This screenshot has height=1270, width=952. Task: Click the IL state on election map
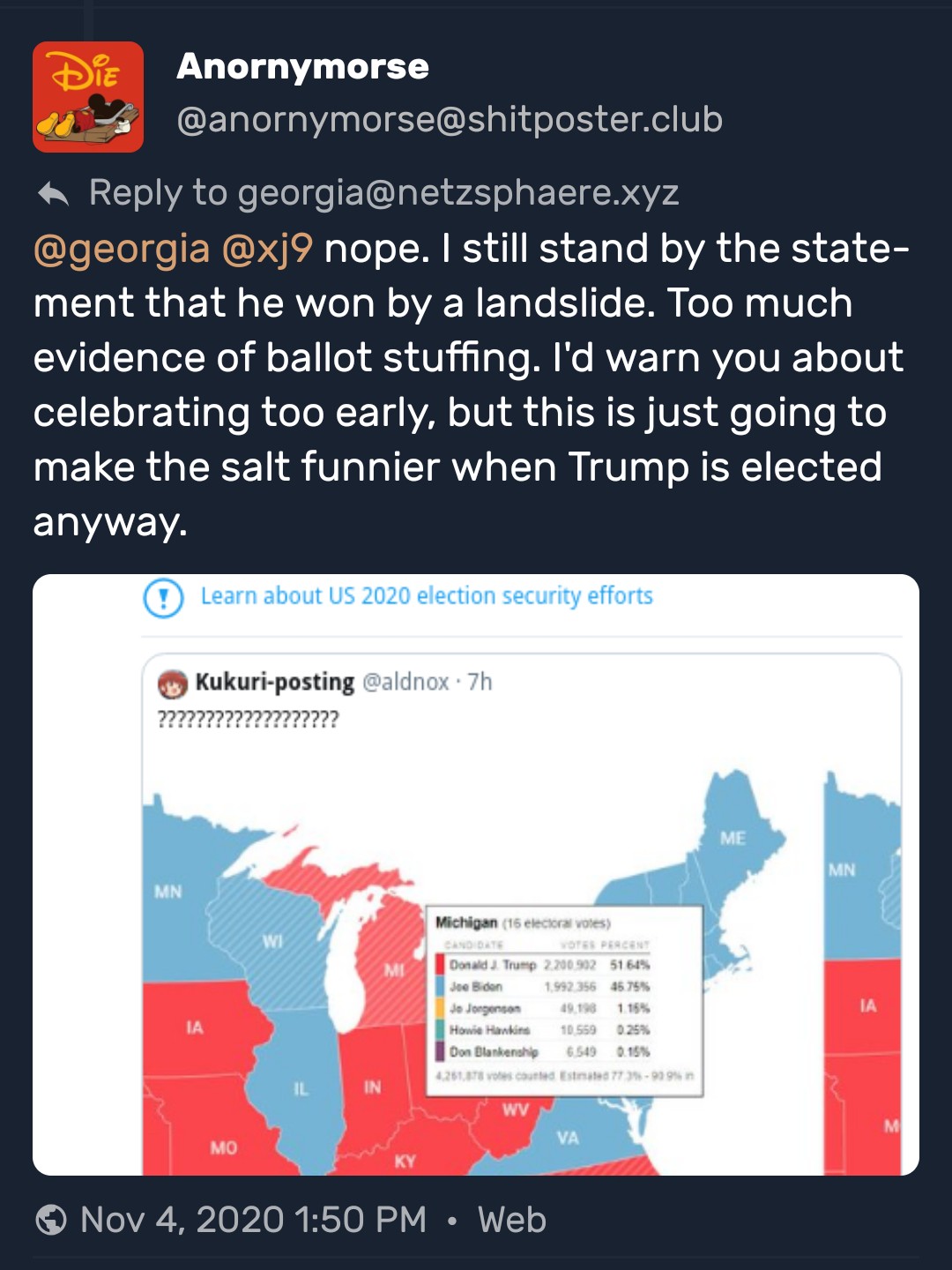(301, 1088)
